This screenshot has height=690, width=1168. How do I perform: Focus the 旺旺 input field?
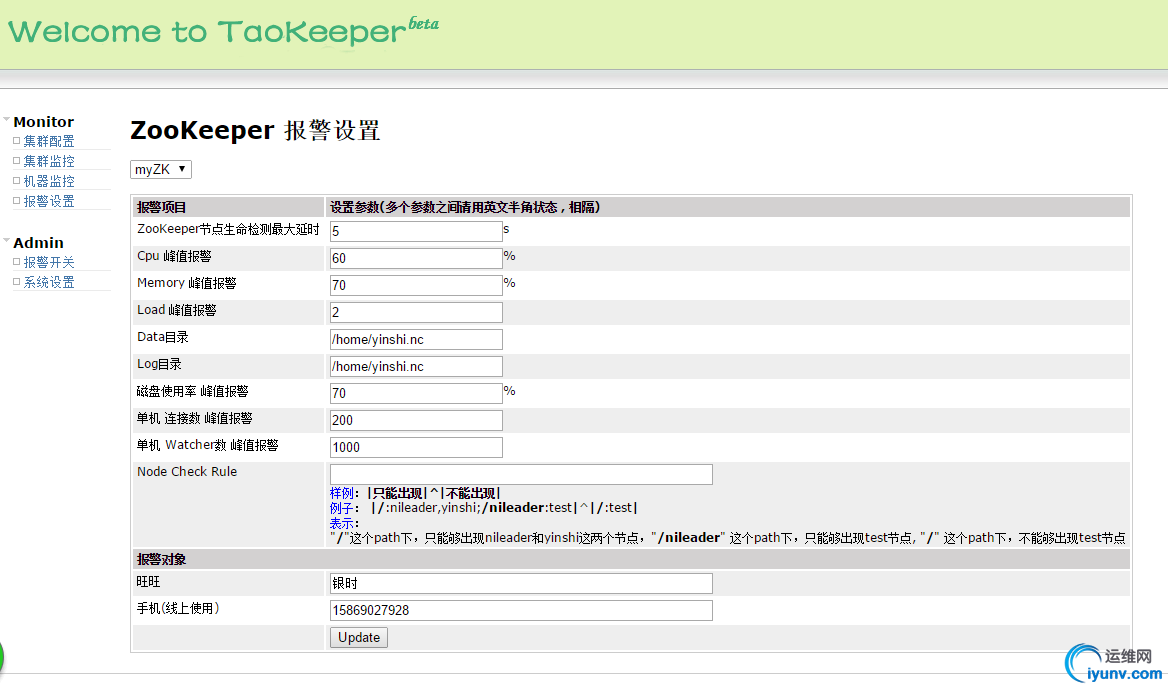tap(521, 583)
